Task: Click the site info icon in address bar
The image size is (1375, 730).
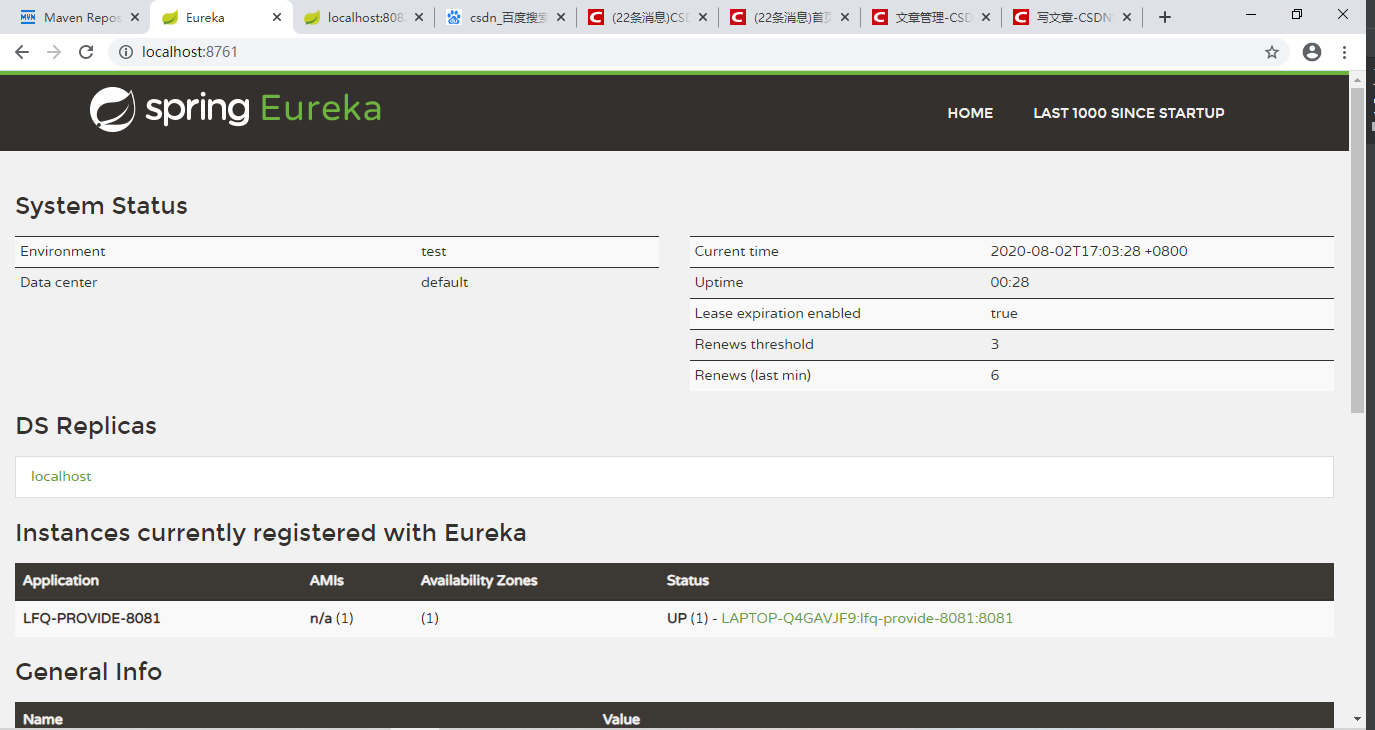Action: (126, 52)
